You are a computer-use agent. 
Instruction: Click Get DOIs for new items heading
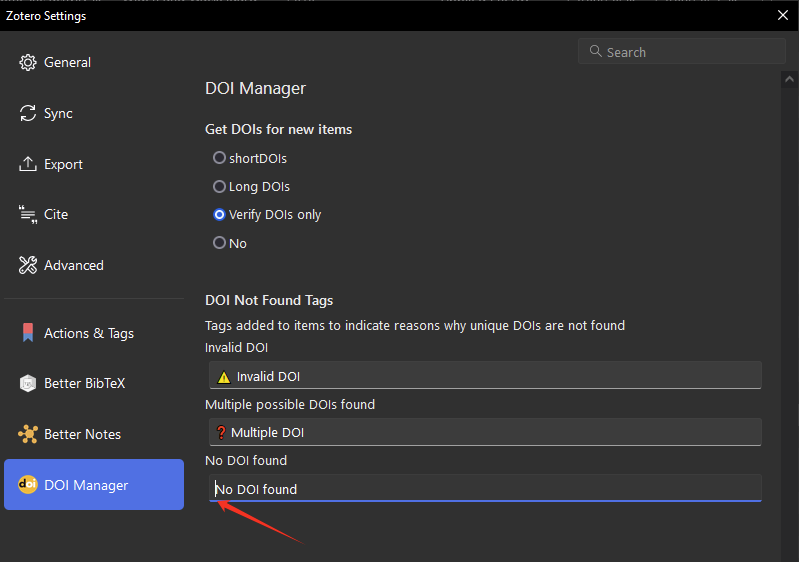(x=278, y=129)
